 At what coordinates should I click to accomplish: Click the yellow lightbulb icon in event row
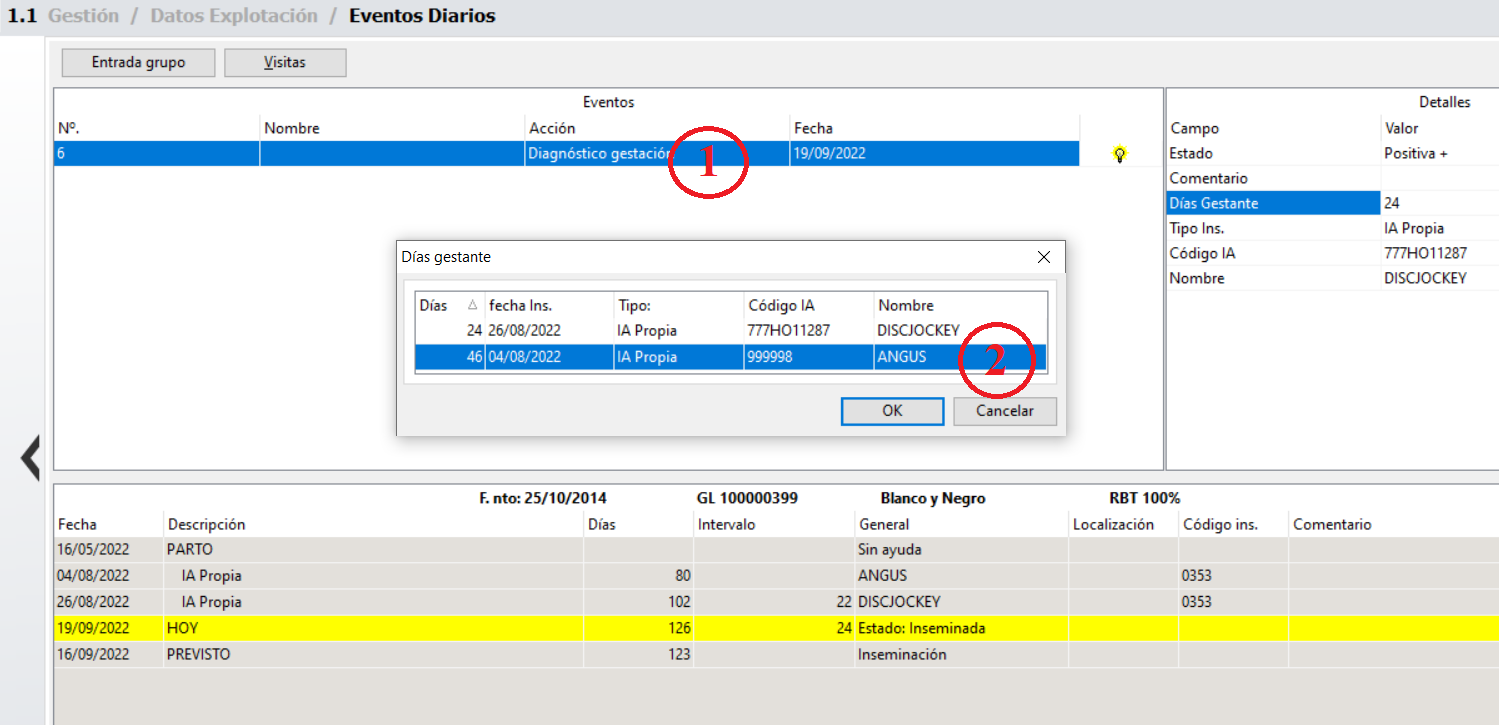[1119, 154]
